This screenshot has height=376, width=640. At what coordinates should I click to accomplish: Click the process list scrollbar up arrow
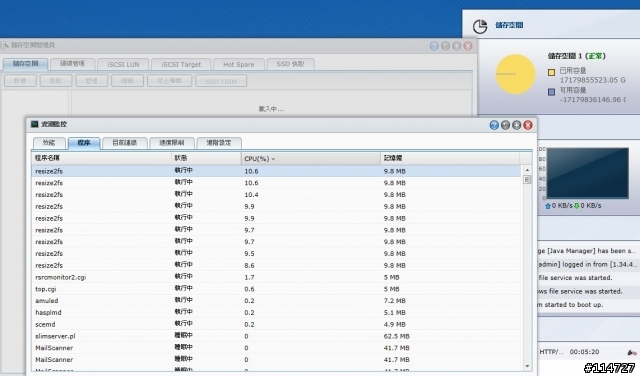[527, 170]
